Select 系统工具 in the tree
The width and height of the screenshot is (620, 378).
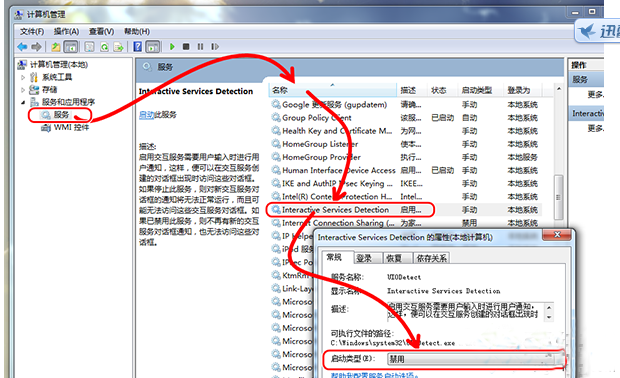[x=57, y=77]
